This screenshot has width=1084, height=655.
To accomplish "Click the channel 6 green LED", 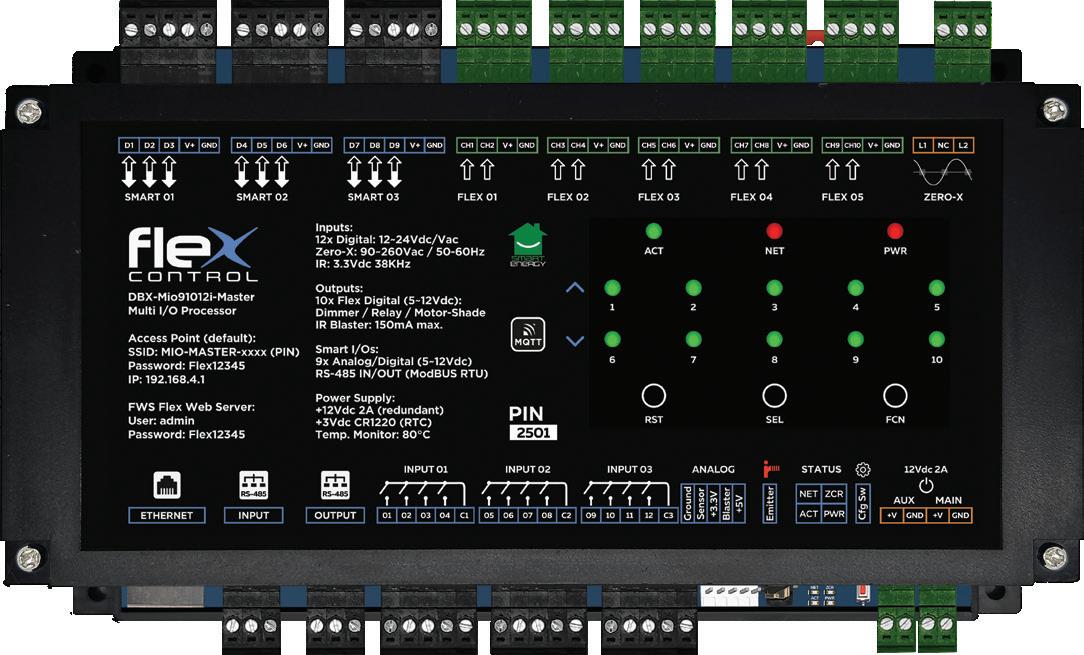I will point(612,340).
